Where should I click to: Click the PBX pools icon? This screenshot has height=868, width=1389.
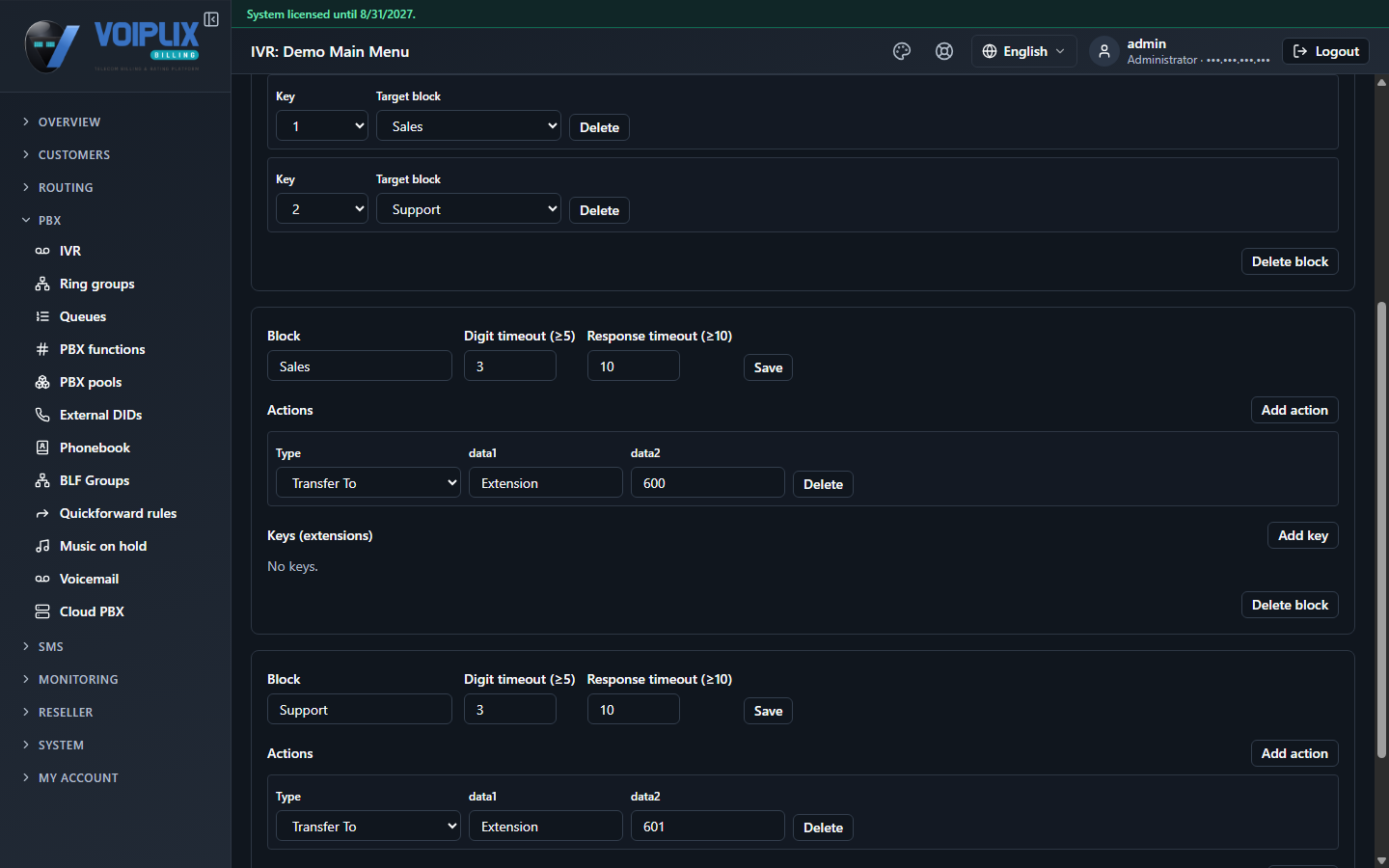pyautogui.click(x=42, y=382)
